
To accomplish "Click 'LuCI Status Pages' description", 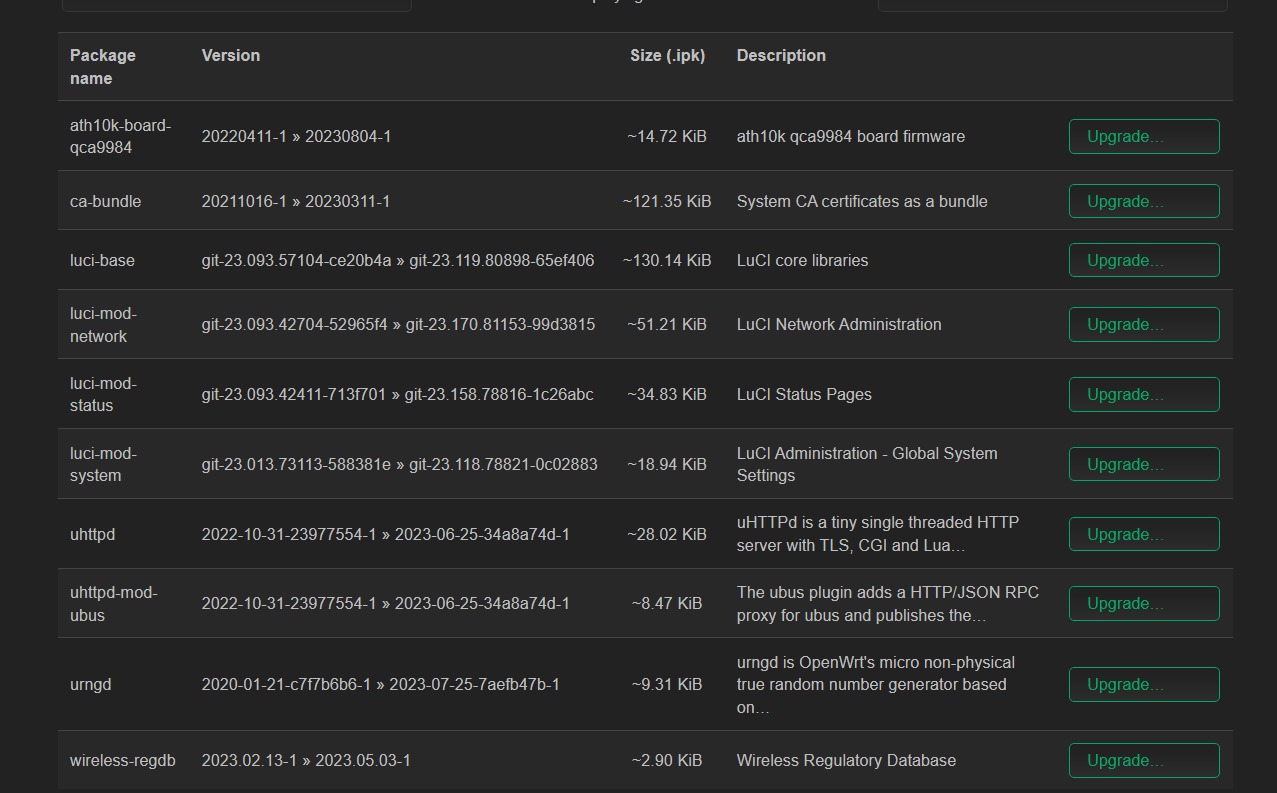I will [x=804, y=394].
